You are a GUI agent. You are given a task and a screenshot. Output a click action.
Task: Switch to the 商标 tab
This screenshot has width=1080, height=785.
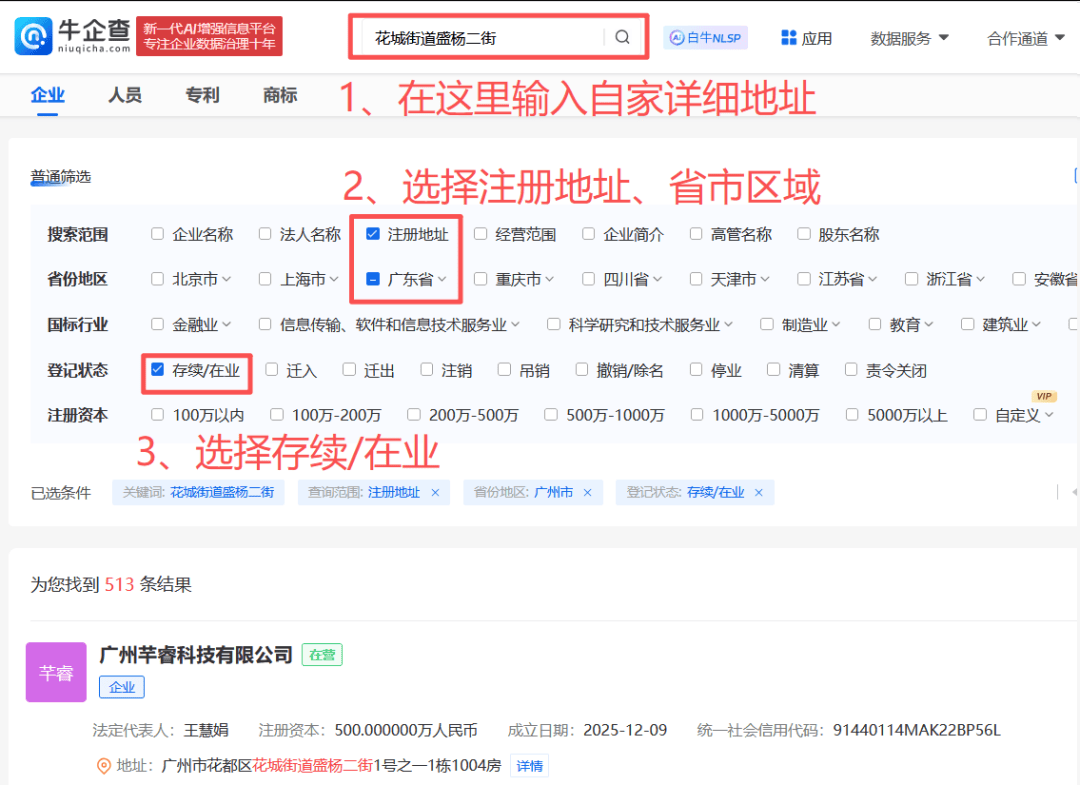click(x=279, y=96)
